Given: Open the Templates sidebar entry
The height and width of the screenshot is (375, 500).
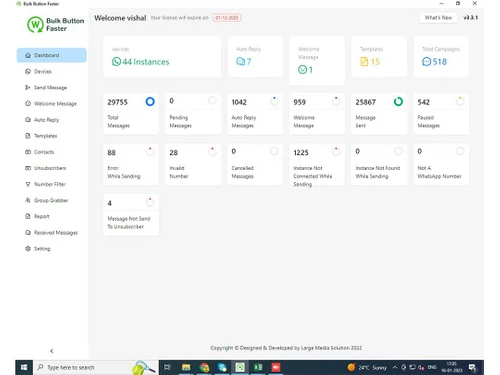Looking at the screenshot, I should pyautogui.click(x=41, y=136).
